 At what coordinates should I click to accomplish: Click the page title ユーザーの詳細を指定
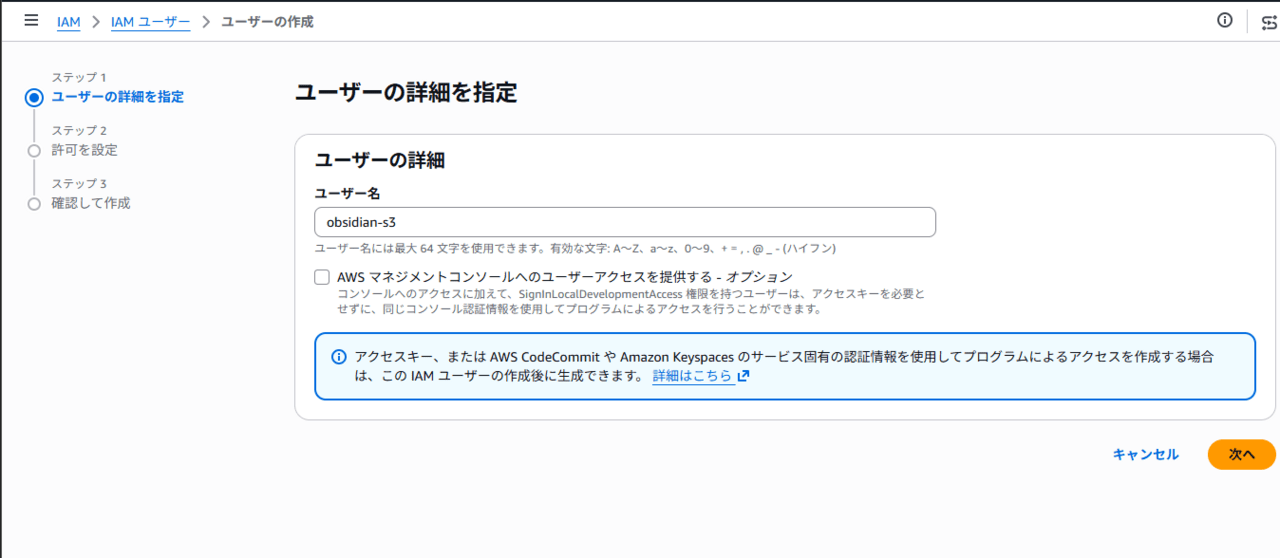406,94
